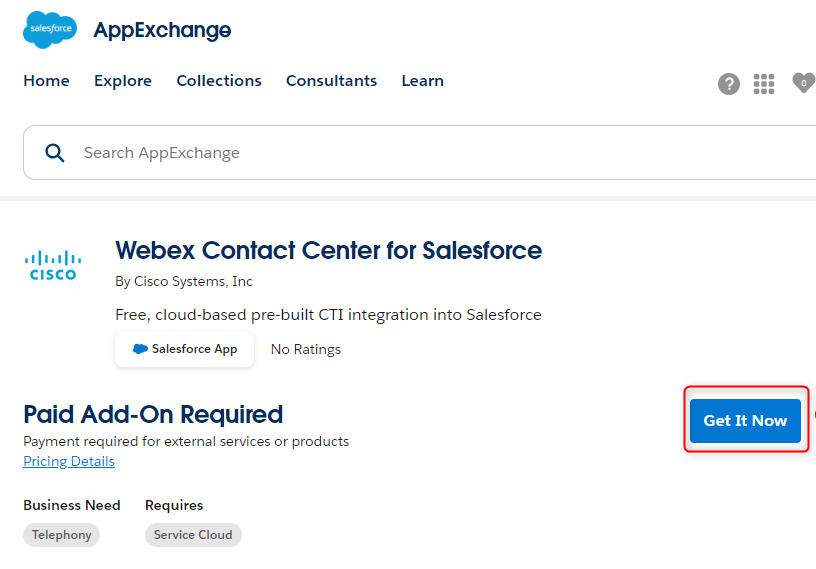Image resolution: width=816 pixels, height=569 pixels.
Task: Click the search magnifying glass icon
Action: pos(55,153)
